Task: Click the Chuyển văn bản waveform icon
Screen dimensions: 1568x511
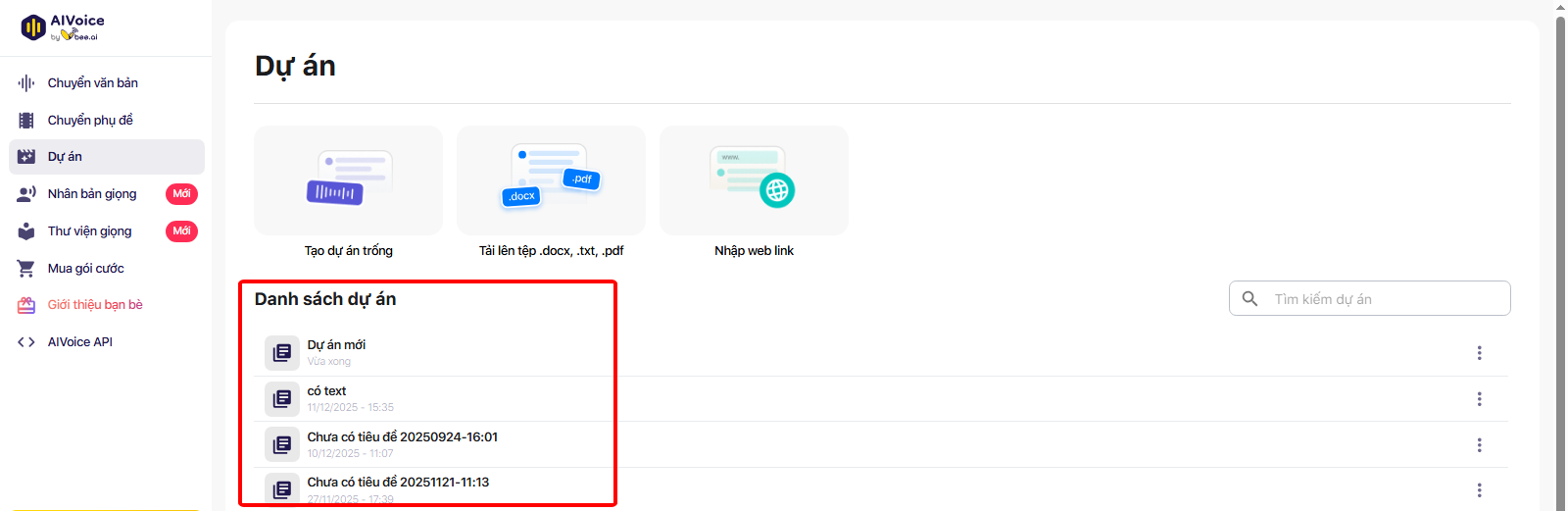Action: point(26,83)
